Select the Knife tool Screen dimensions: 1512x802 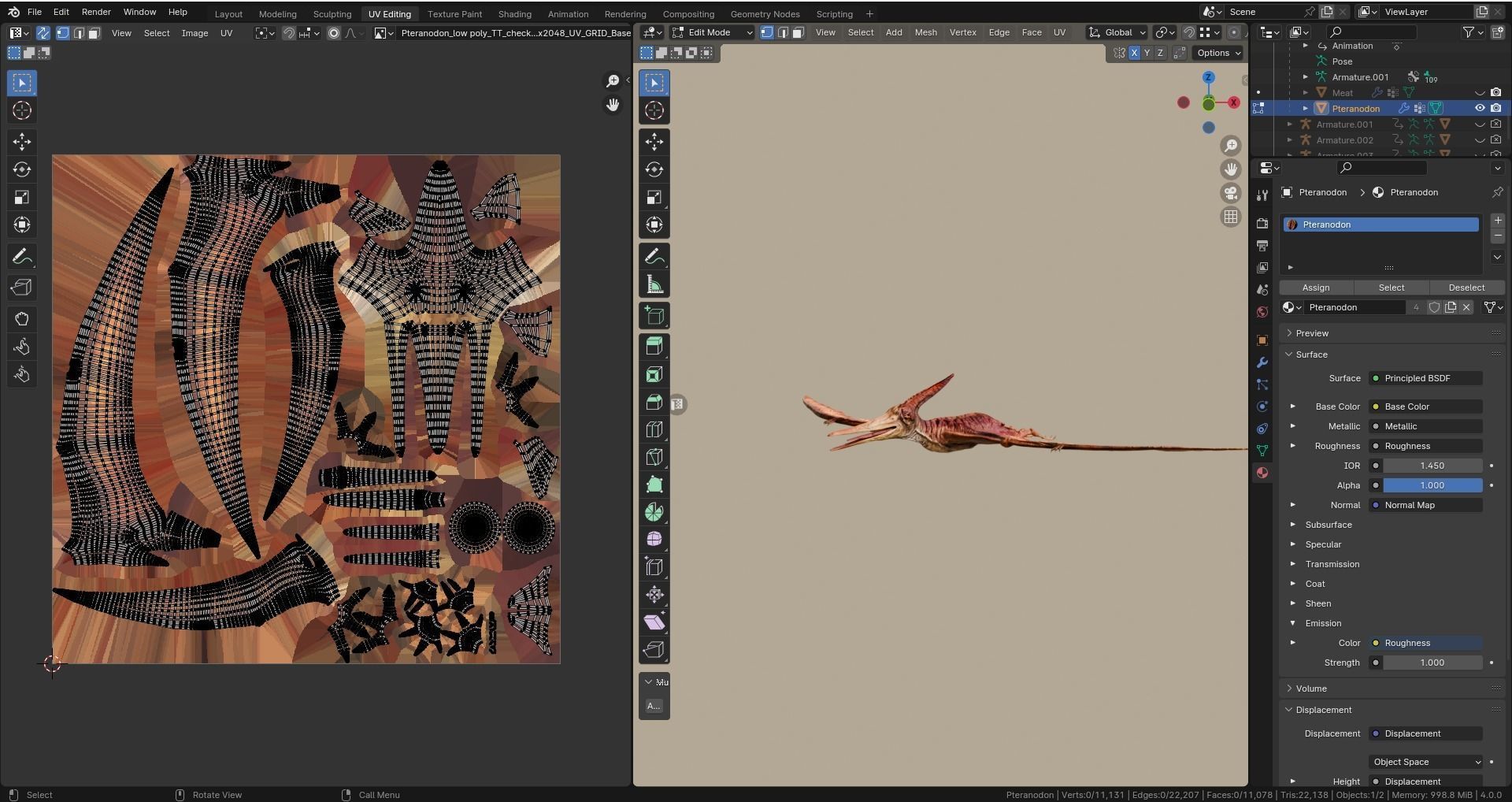point(654,457)
